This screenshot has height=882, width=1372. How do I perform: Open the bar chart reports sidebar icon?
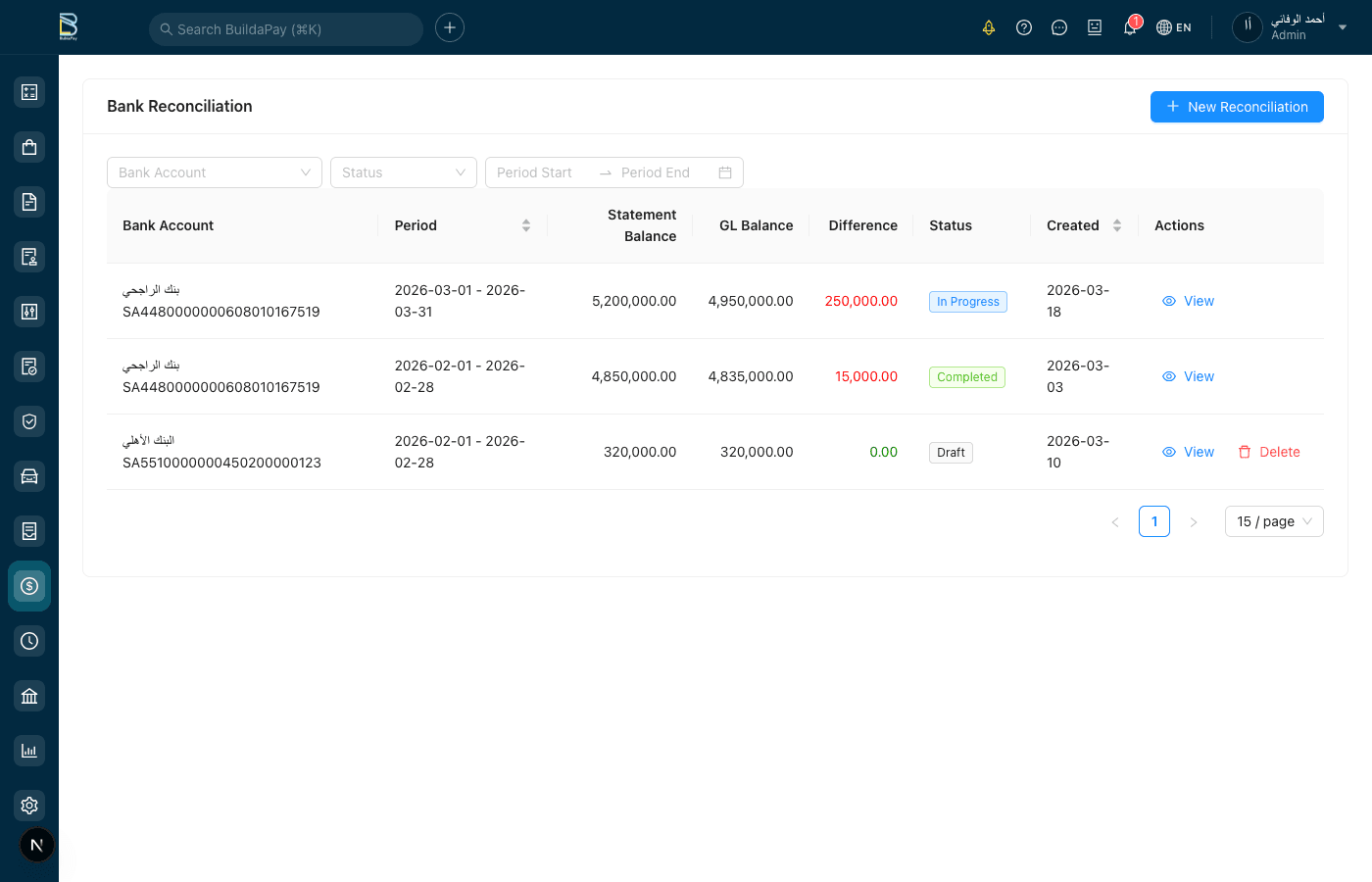(29, 751)
